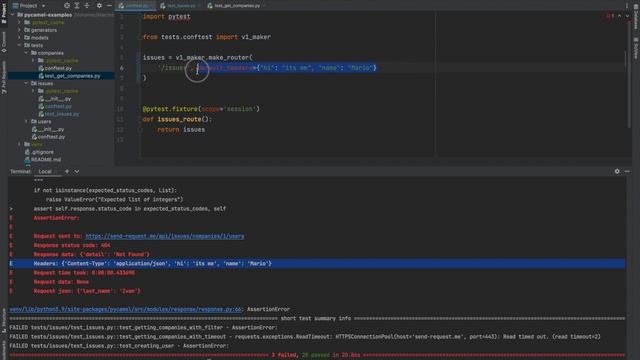Click the 'def issues_route' code line
Viewport: 640px width, 360px height.
177,119
